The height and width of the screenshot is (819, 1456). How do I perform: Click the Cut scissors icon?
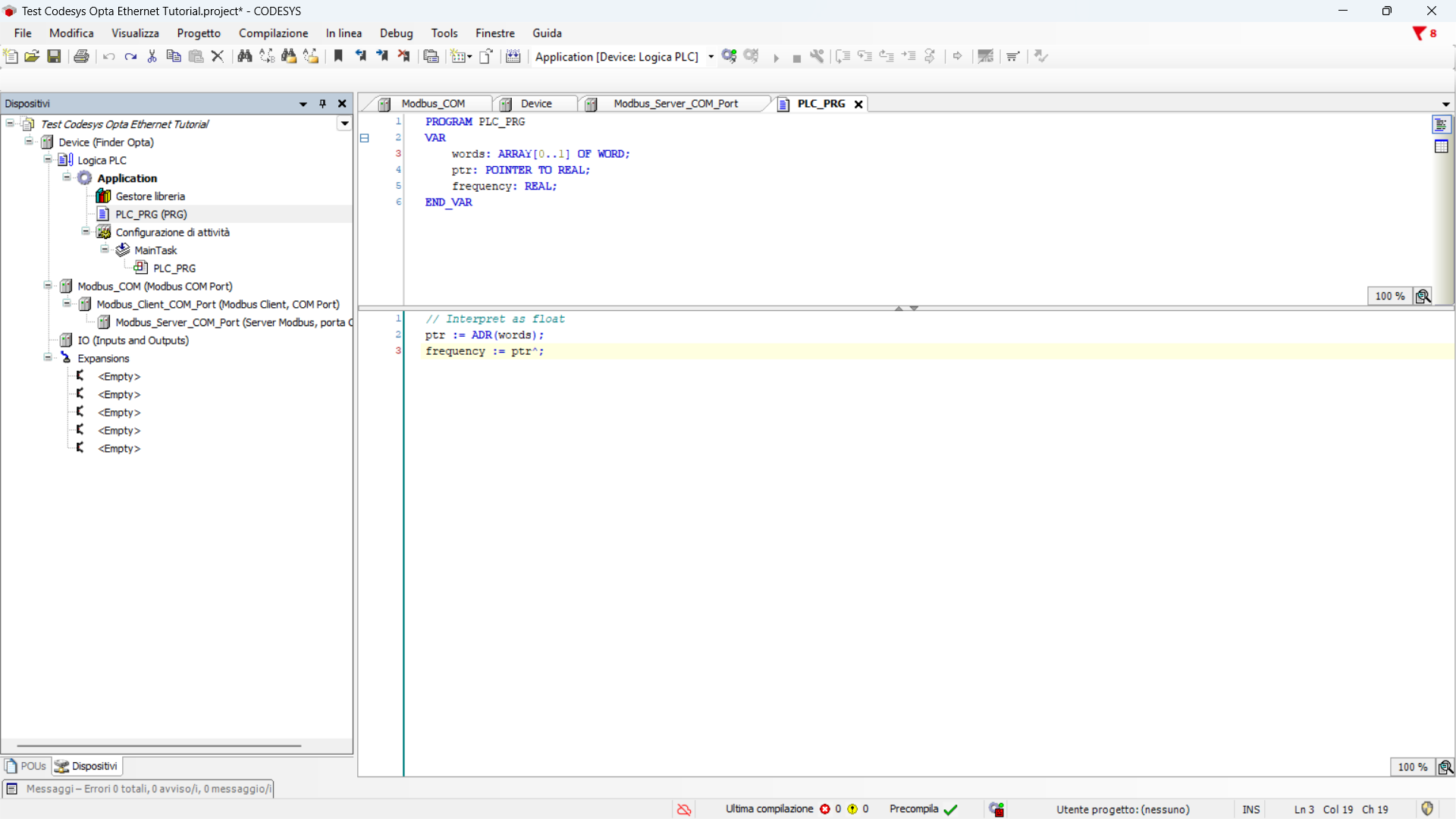click(x=152, y=56)
